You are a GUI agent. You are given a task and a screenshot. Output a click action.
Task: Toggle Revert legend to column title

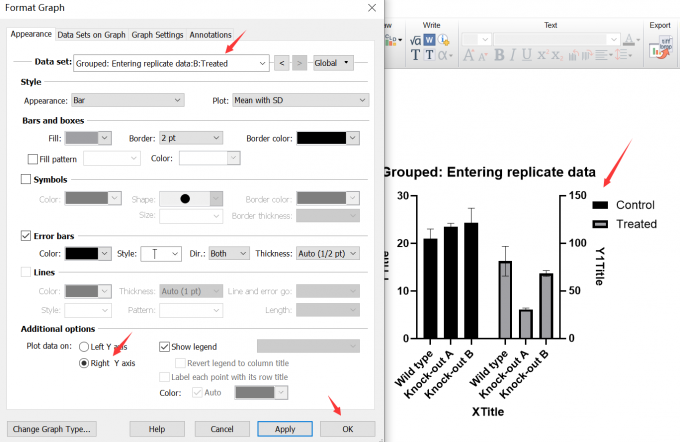pos(180,363)
